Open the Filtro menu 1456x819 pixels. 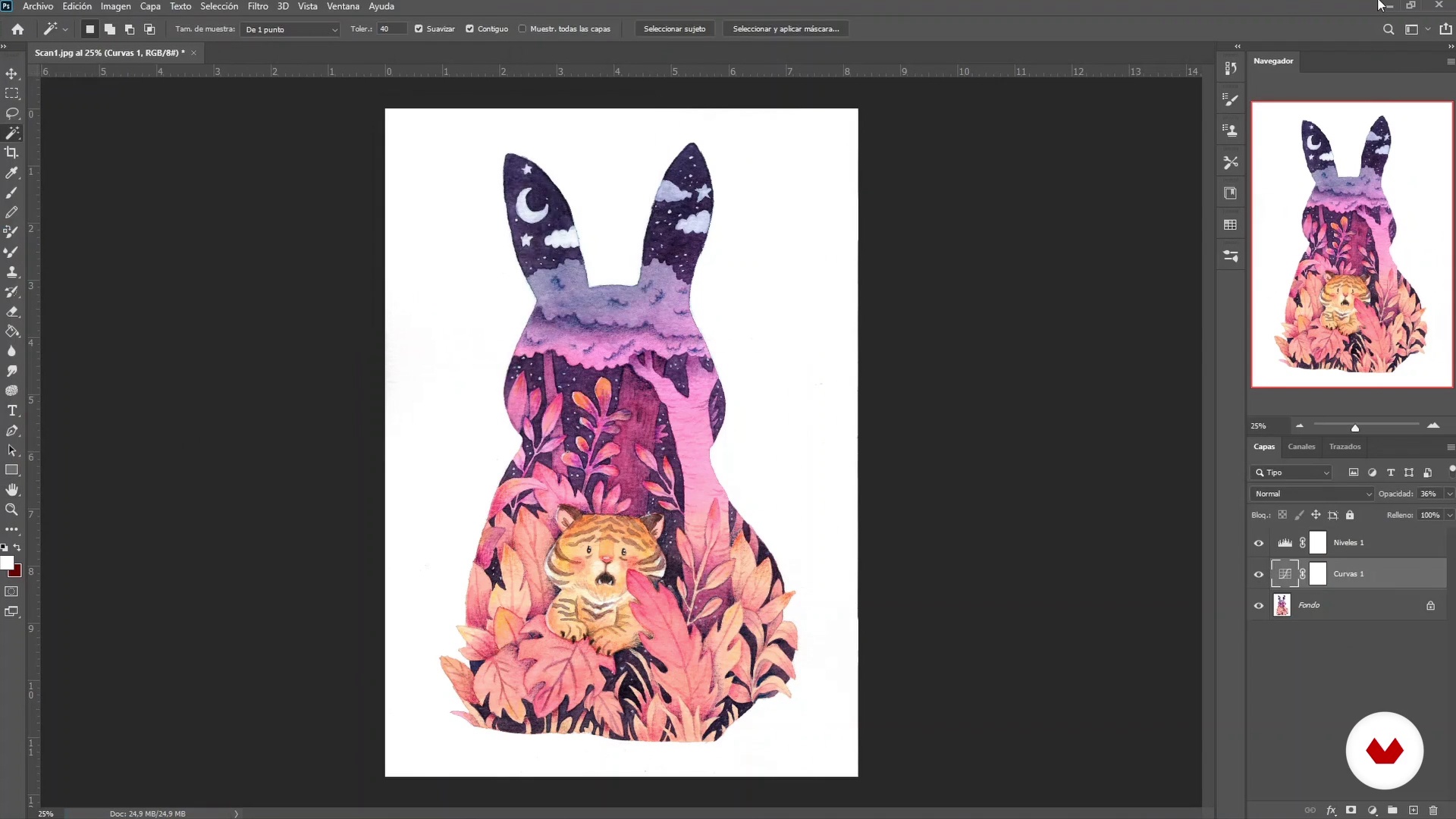(258, 6)
